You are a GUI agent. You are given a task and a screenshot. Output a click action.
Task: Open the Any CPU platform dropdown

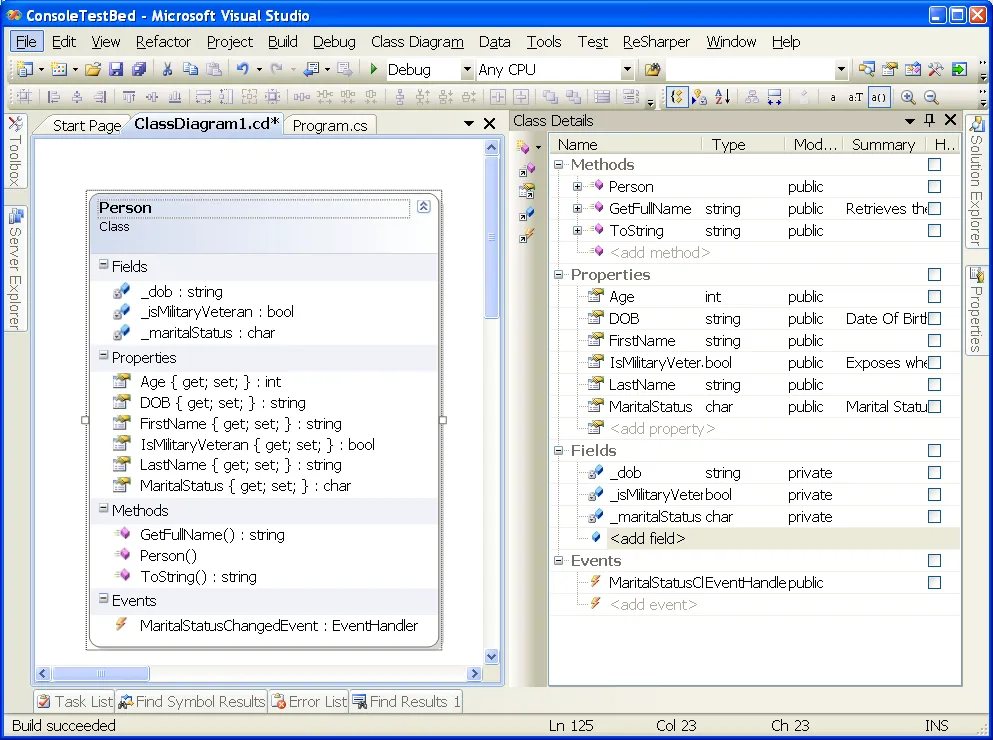tap(627, 70)
